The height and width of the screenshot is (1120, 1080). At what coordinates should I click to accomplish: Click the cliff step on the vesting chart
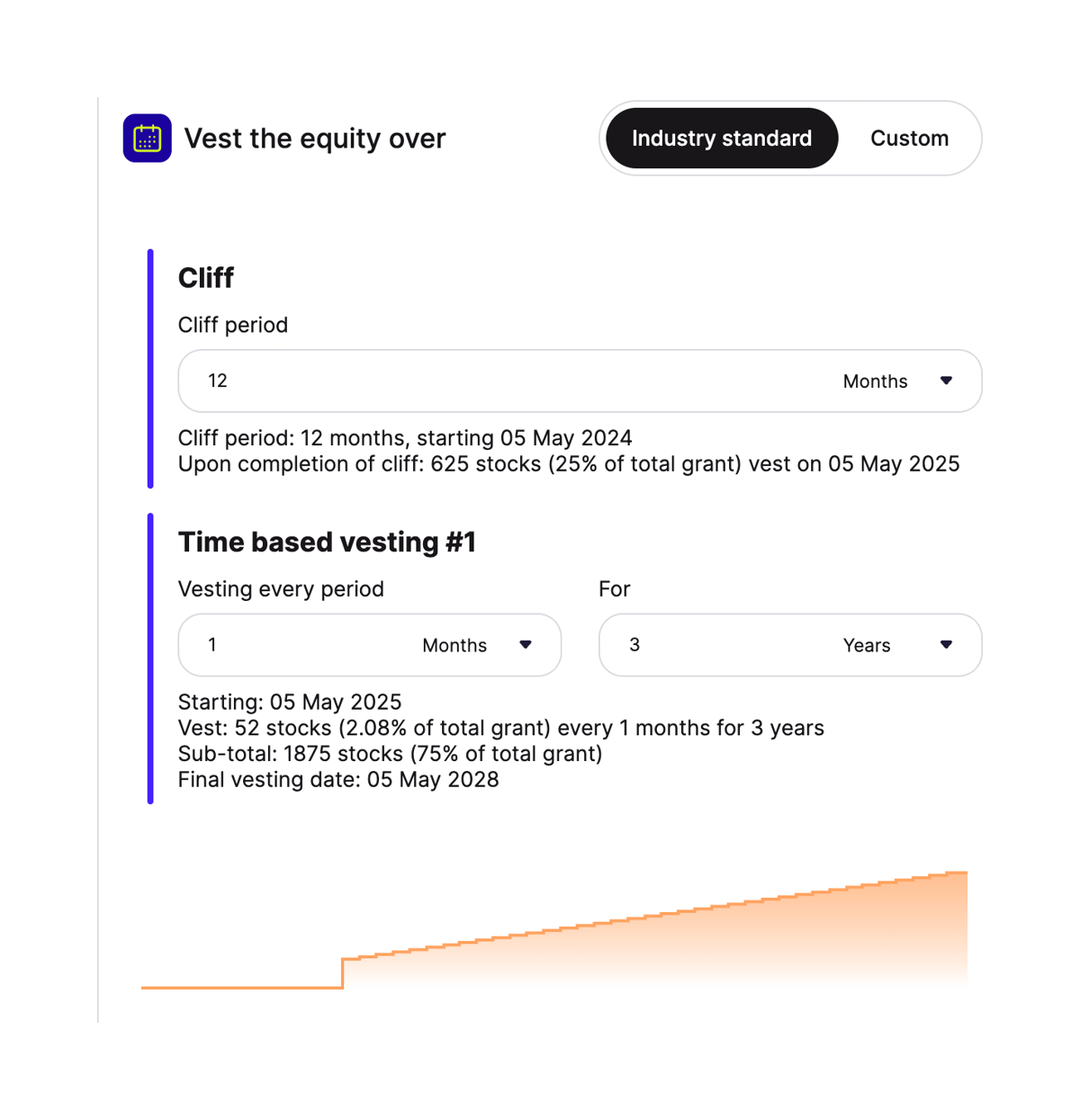342,972
